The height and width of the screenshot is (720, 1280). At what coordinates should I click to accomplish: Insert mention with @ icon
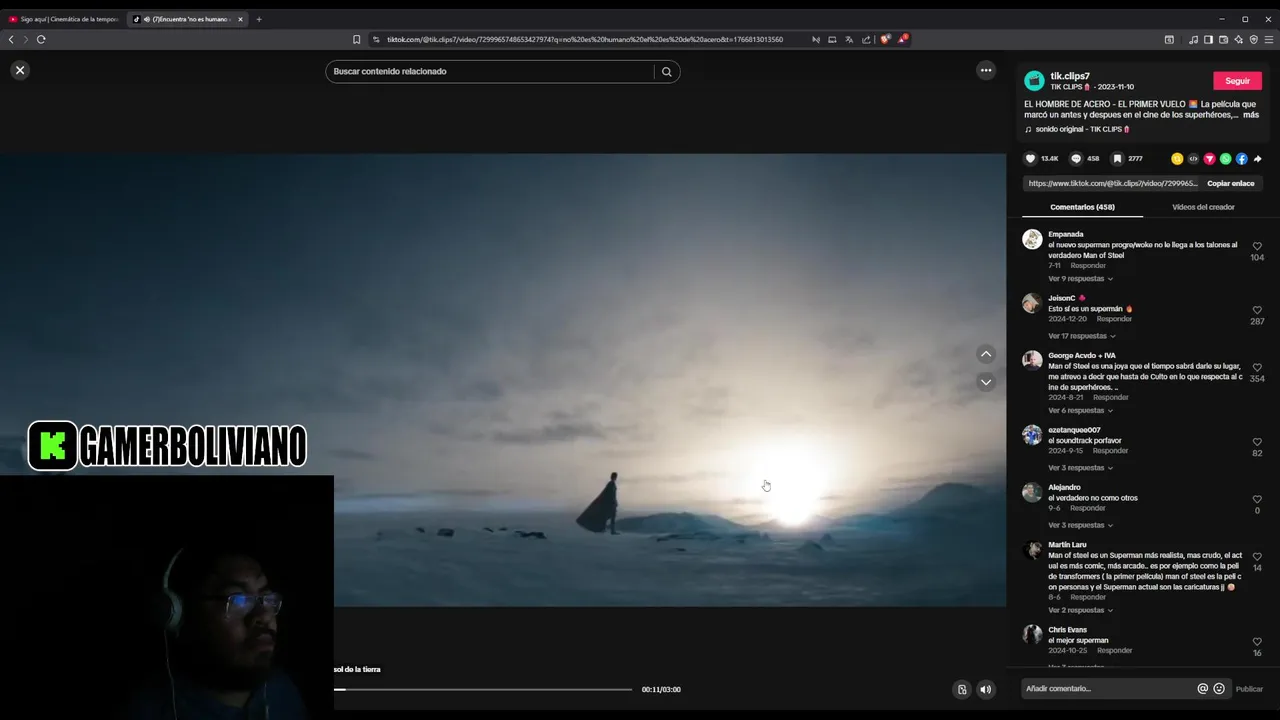click(x=1203, y=688)
